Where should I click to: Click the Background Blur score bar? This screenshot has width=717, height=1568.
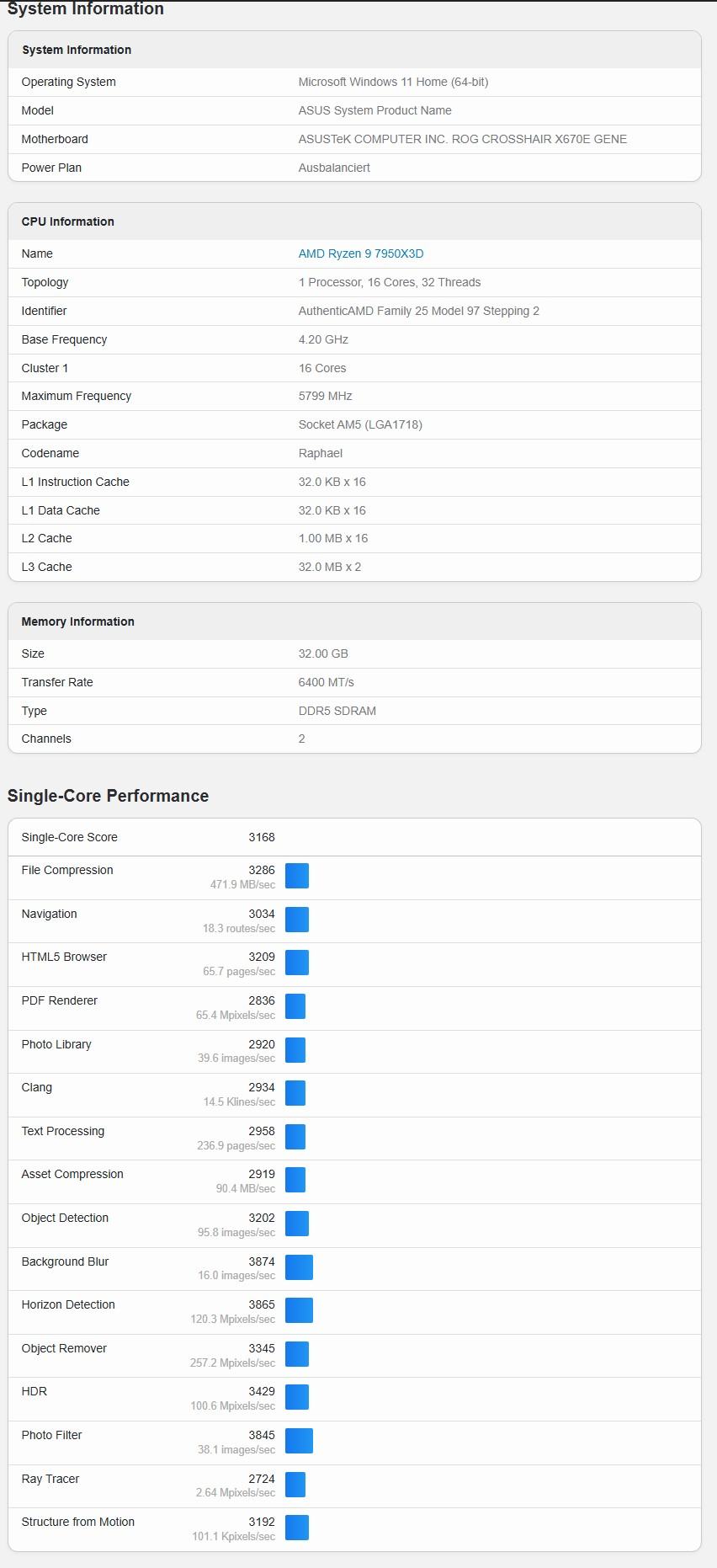pyautogui.click(x=299, y=1267)
